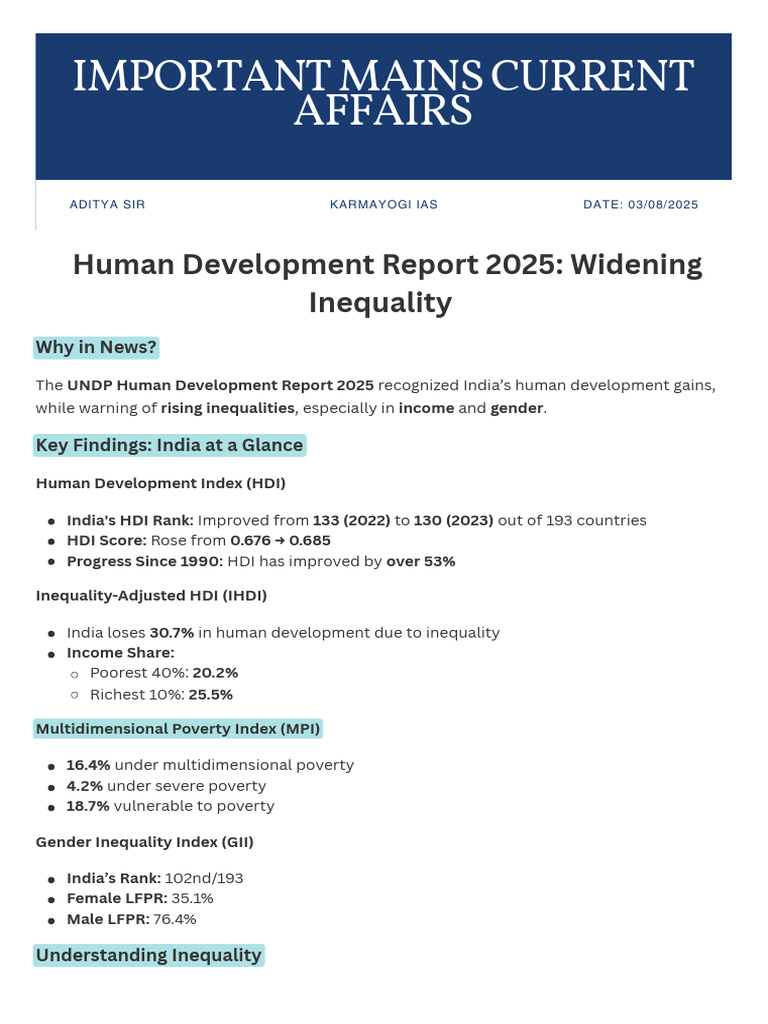The image size is (768, 1024).
Task: Click the 'UNDP Human Development Report 2025' bold phrase
Action: (x=221, y=385)
